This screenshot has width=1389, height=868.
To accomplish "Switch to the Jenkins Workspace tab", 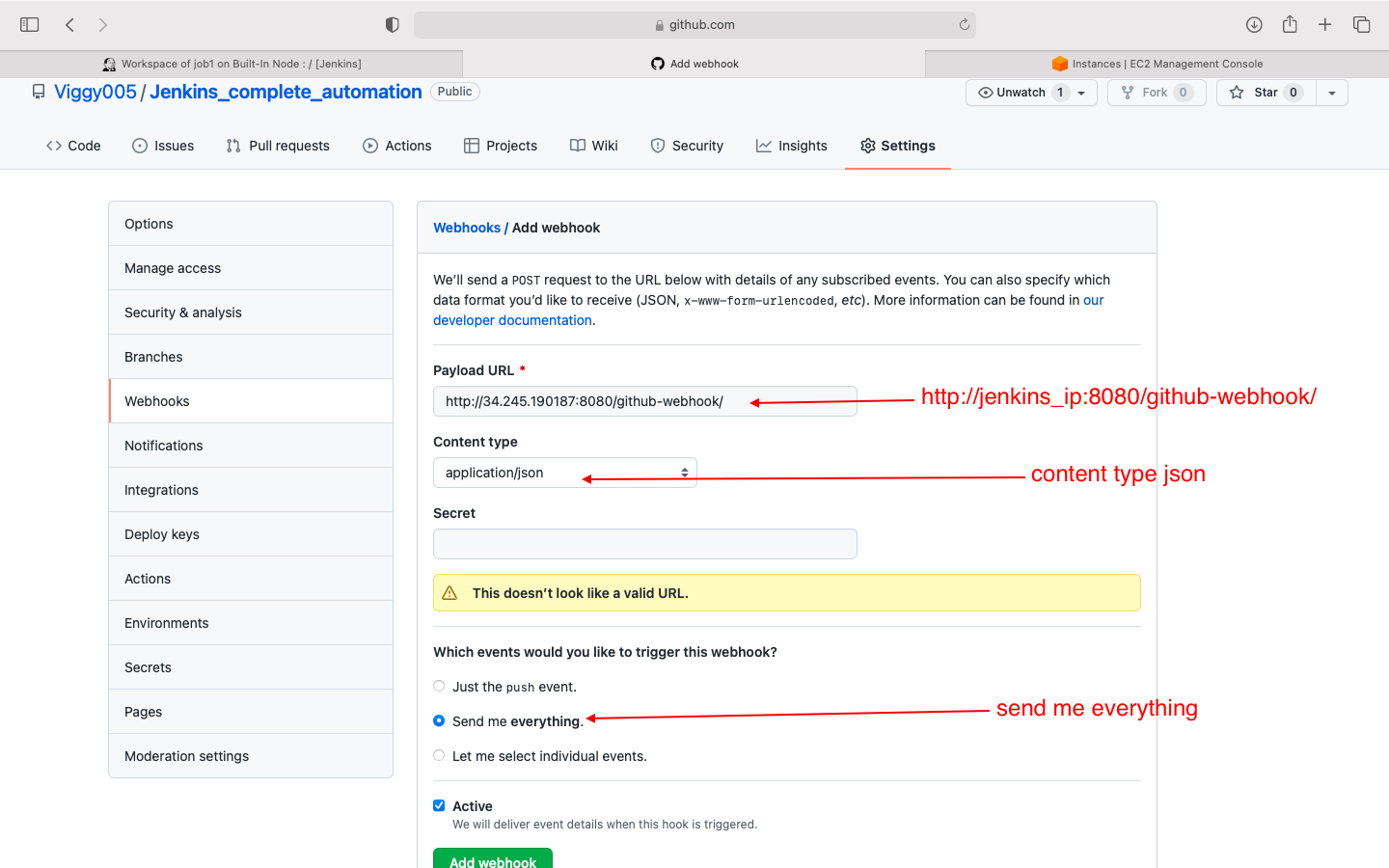I will pyautogui.click(x=231, y=64).
